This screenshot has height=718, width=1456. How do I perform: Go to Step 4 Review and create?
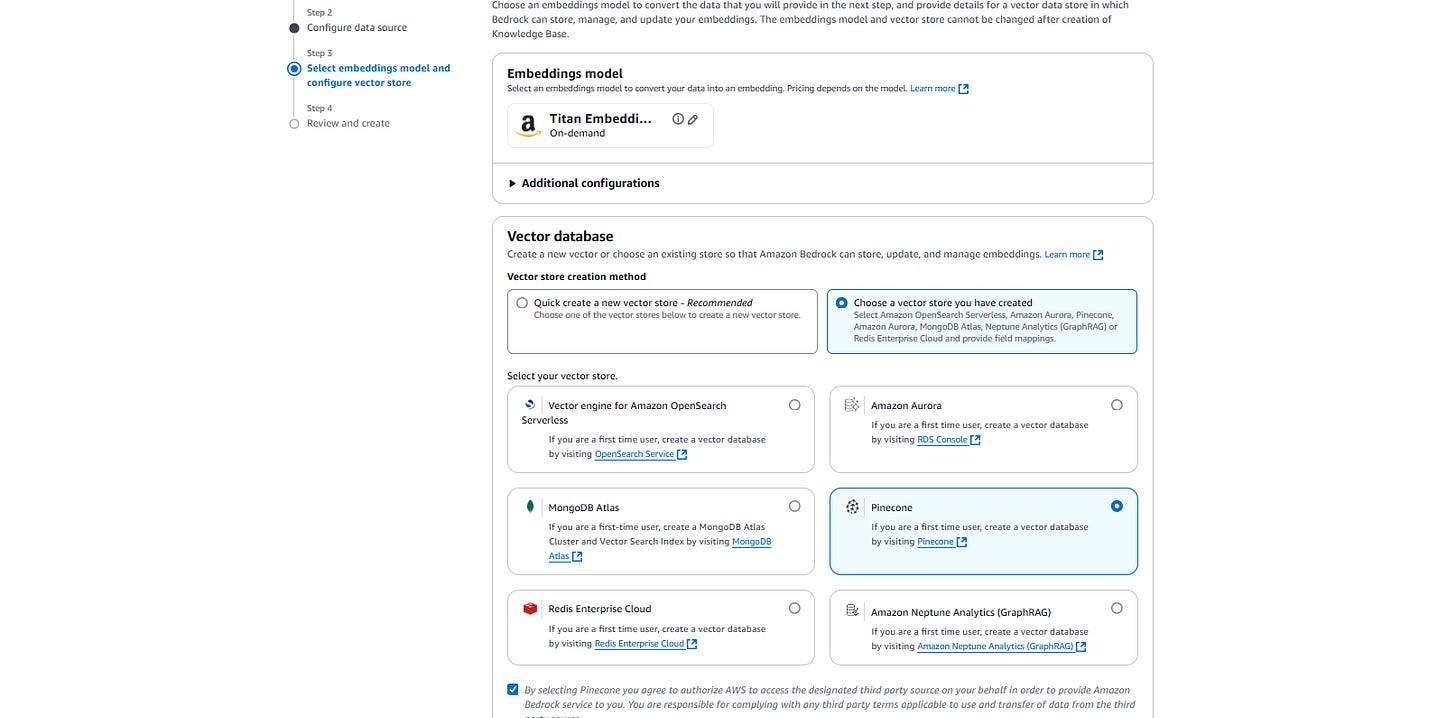[x=348, y=124]
